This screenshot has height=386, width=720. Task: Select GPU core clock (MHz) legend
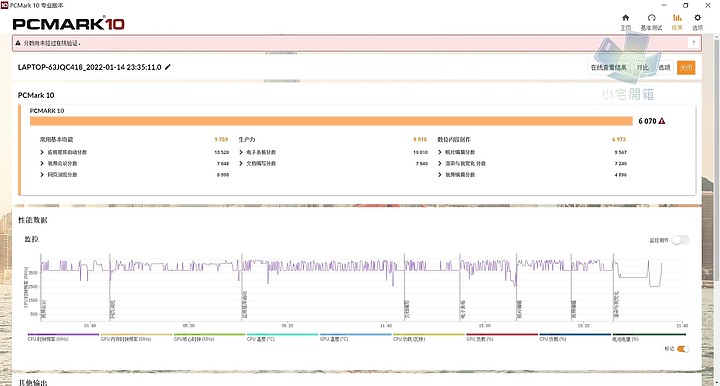[209, 337]
